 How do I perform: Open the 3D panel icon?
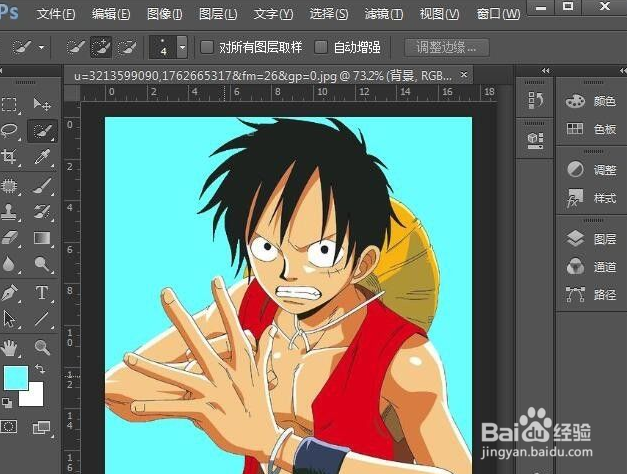coord(535,140)
